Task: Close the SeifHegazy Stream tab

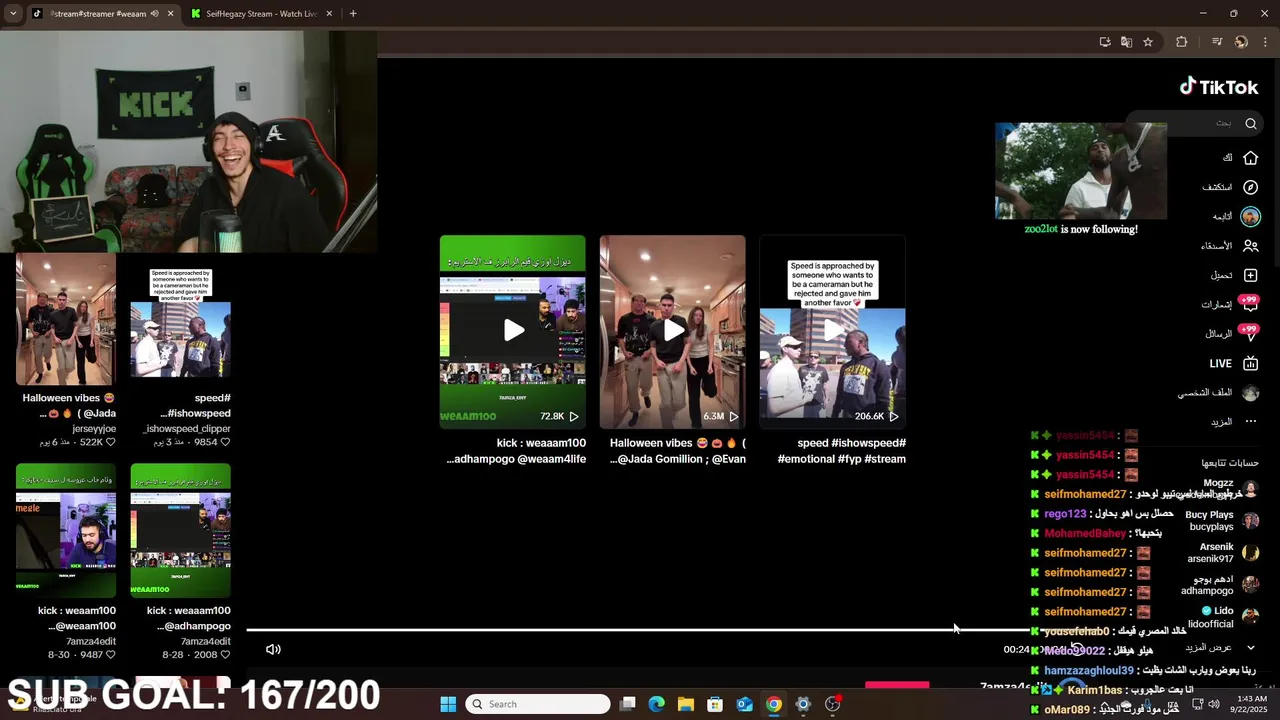Action: pos(331,14)
